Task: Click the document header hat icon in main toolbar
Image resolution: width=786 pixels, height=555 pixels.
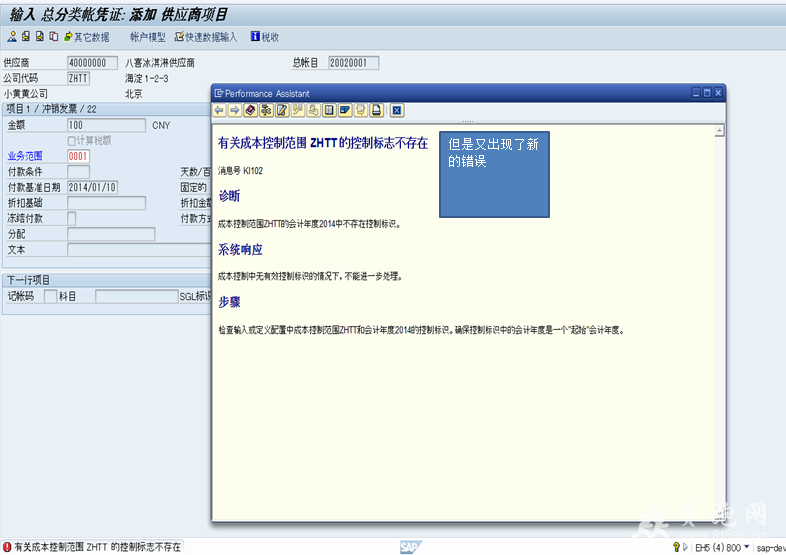Action: 12,37
